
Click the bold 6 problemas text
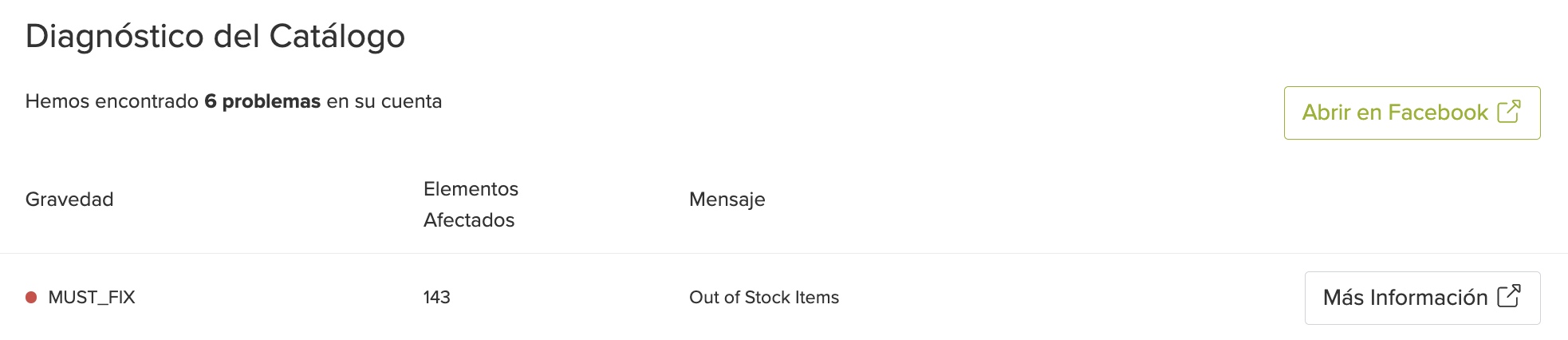pos(262,101)
